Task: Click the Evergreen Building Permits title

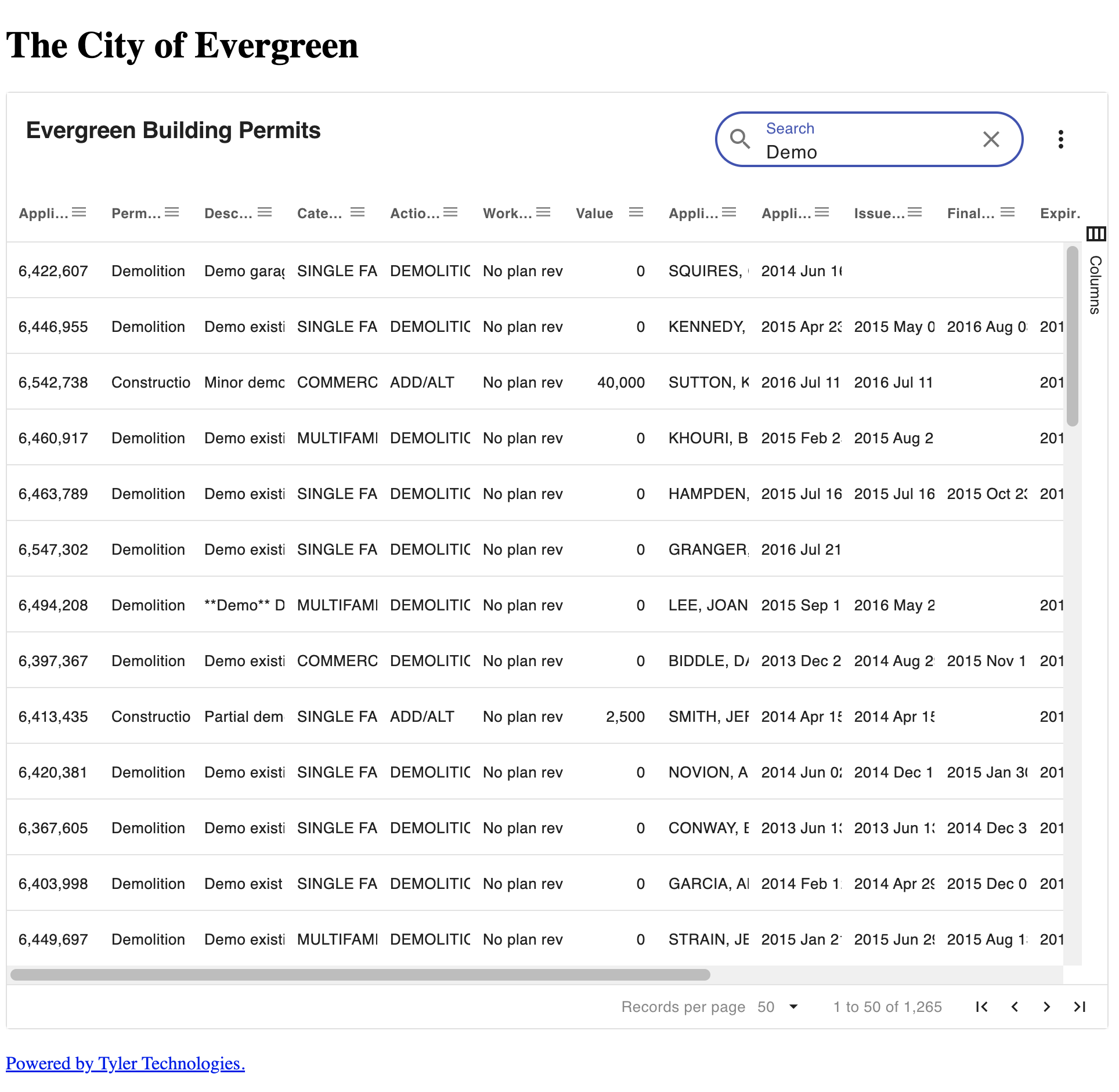Action: pos(173,131)
